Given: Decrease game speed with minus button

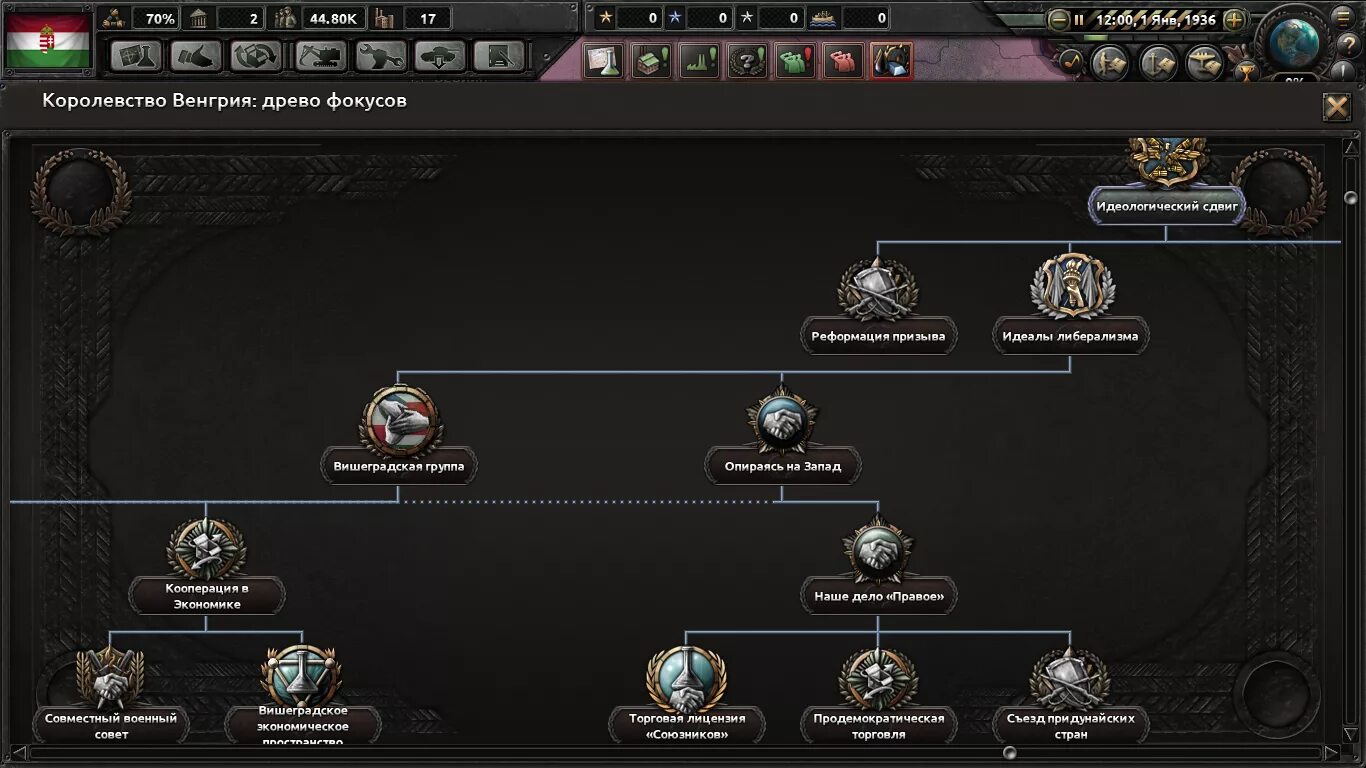Looking at the screenshot, I should (x=1059, y=19).
